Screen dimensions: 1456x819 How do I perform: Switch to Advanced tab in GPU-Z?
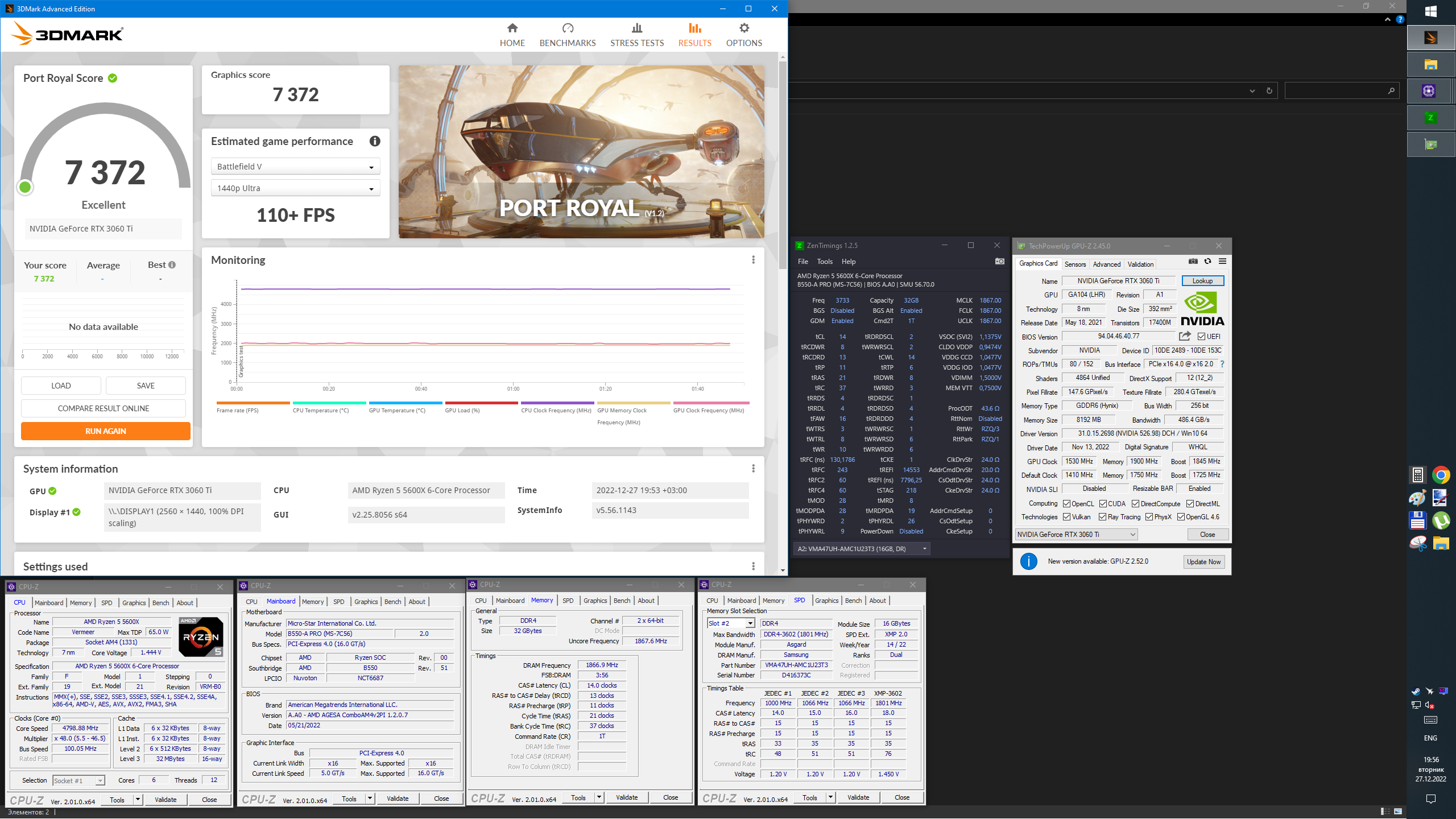[1106, 264]
